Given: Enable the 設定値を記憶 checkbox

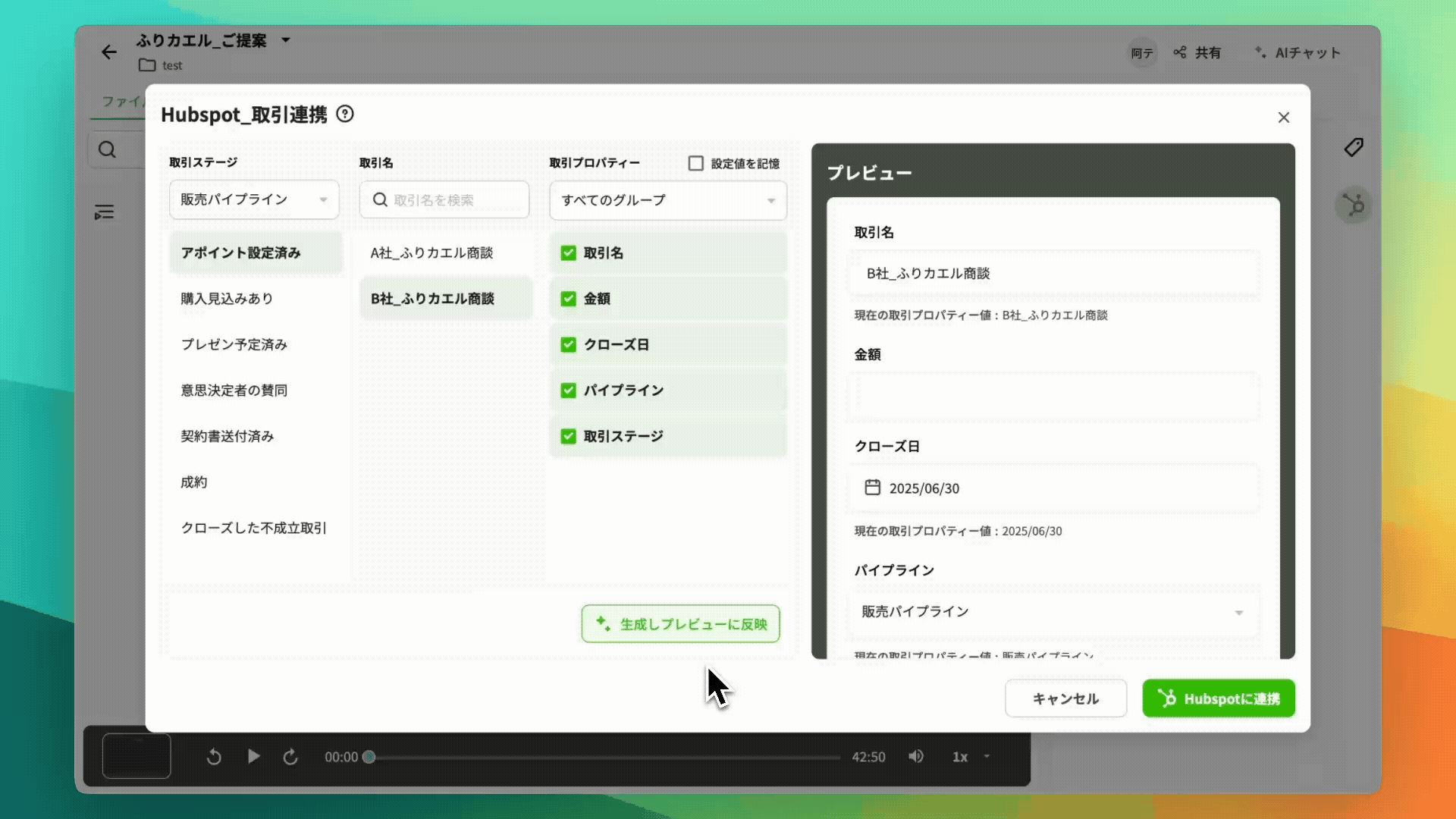Looking at the screenshot, I should [695, 163].
